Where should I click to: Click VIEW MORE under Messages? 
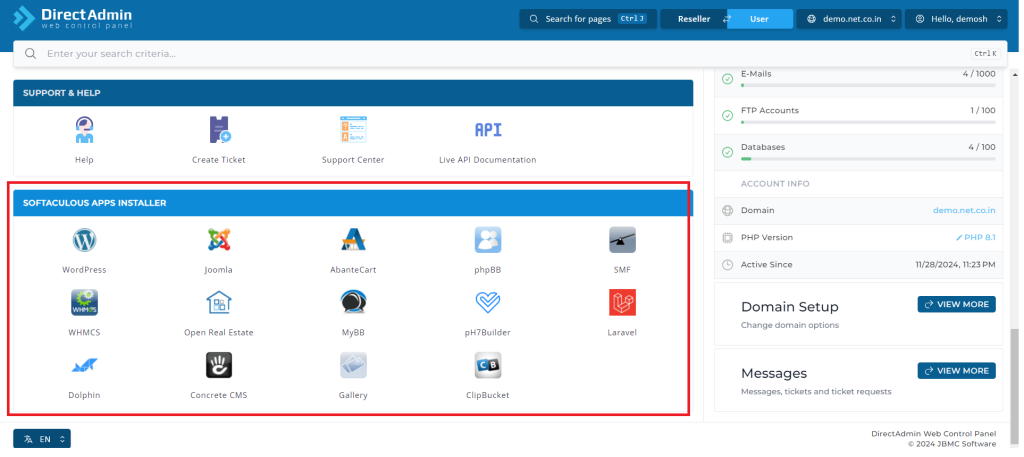tap(957, 371)
